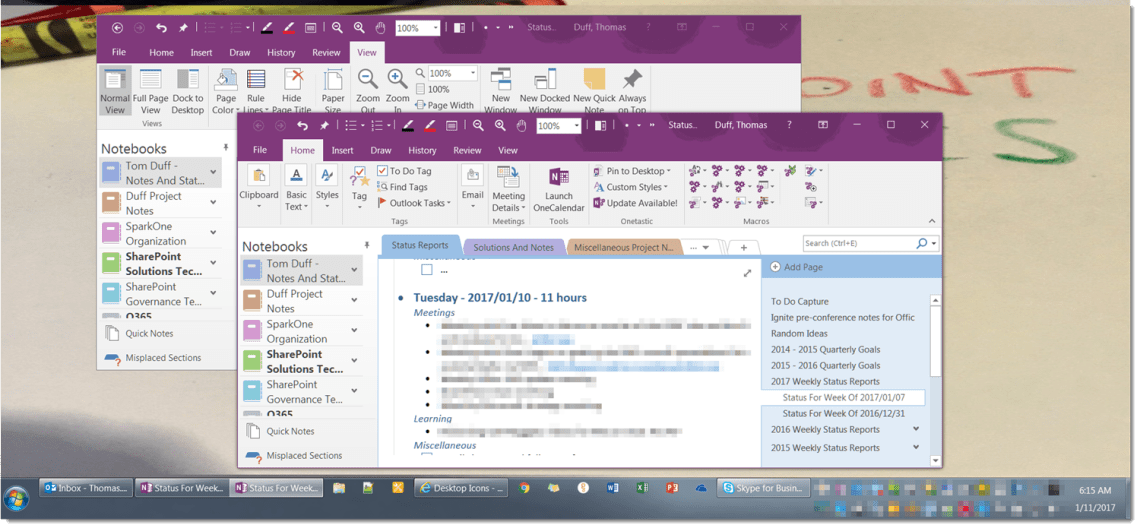Click large Zoom Out button in rear View ribbon
1140x528 pixels.
point(368,92)
